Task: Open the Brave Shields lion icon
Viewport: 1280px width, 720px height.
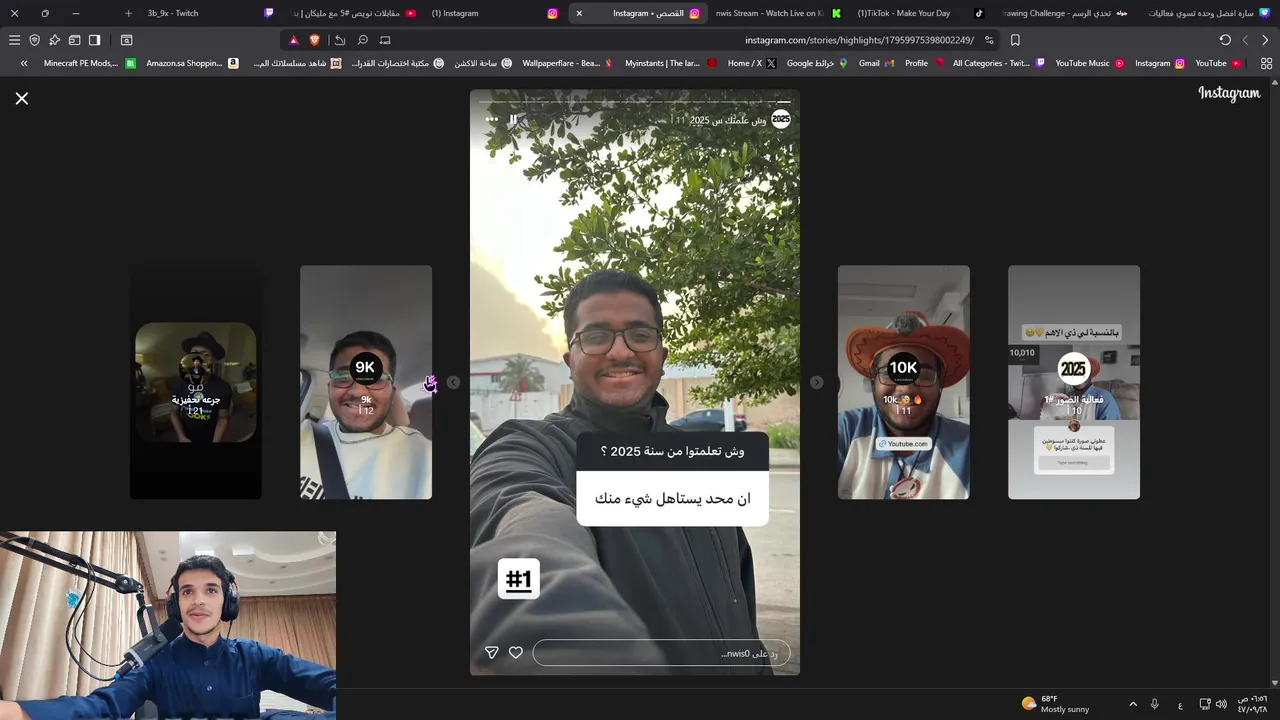Action: point(315,40)
